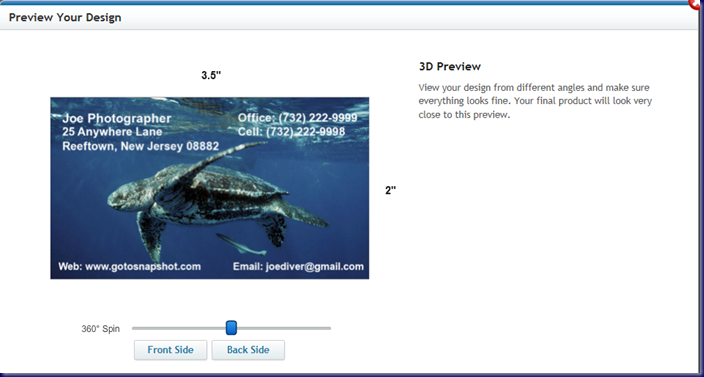Click the spin slider track left of the handle
Image resolution: width=704 pixels, height=377 pixels.
click(179, 328)
